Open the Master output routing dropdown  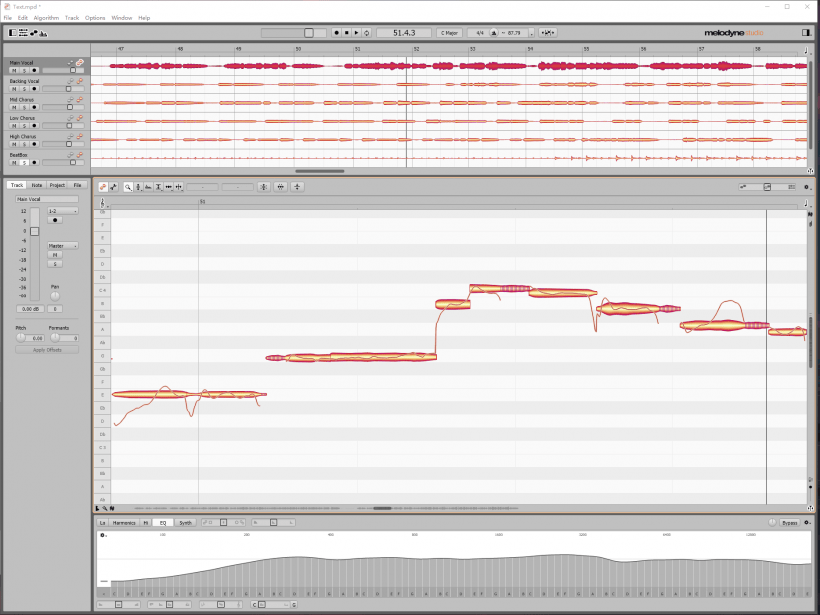(61, 246)
